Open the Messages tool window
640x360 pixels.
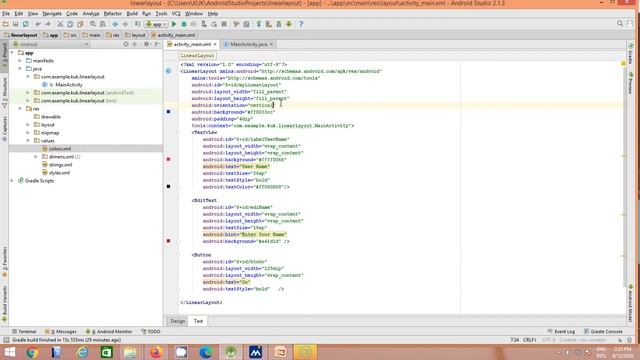click(60, 331)
